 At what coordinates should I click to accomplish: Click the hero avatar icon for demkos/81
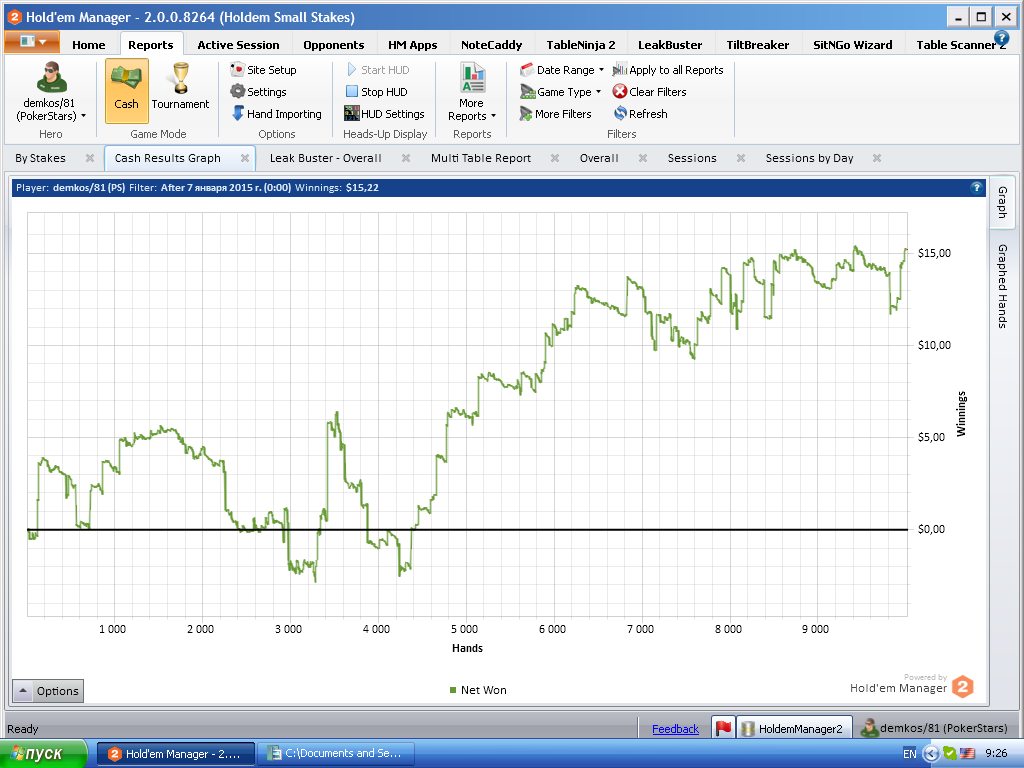[x=51, y=77]
